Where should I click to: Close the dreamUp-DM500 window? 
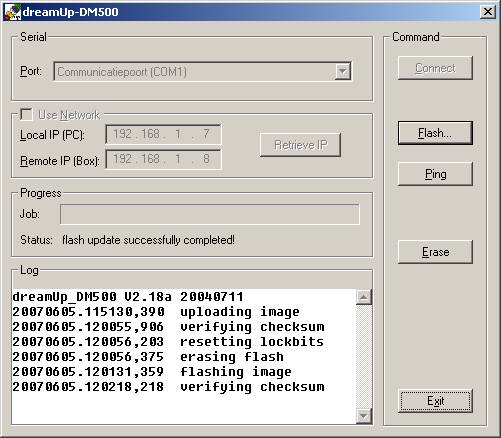click(487, 12)
